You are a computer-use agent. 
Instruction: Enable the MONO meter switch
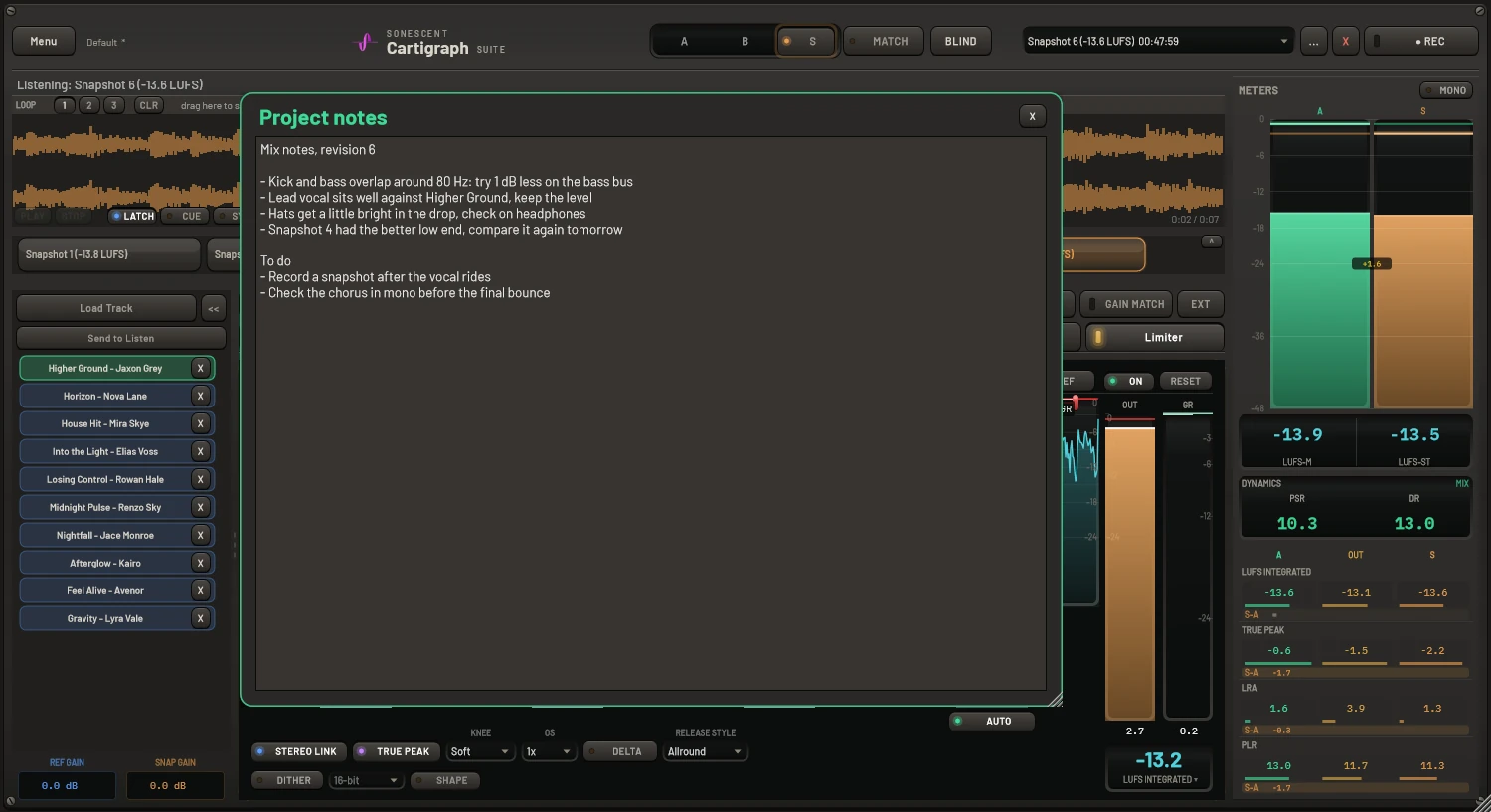1445,90
